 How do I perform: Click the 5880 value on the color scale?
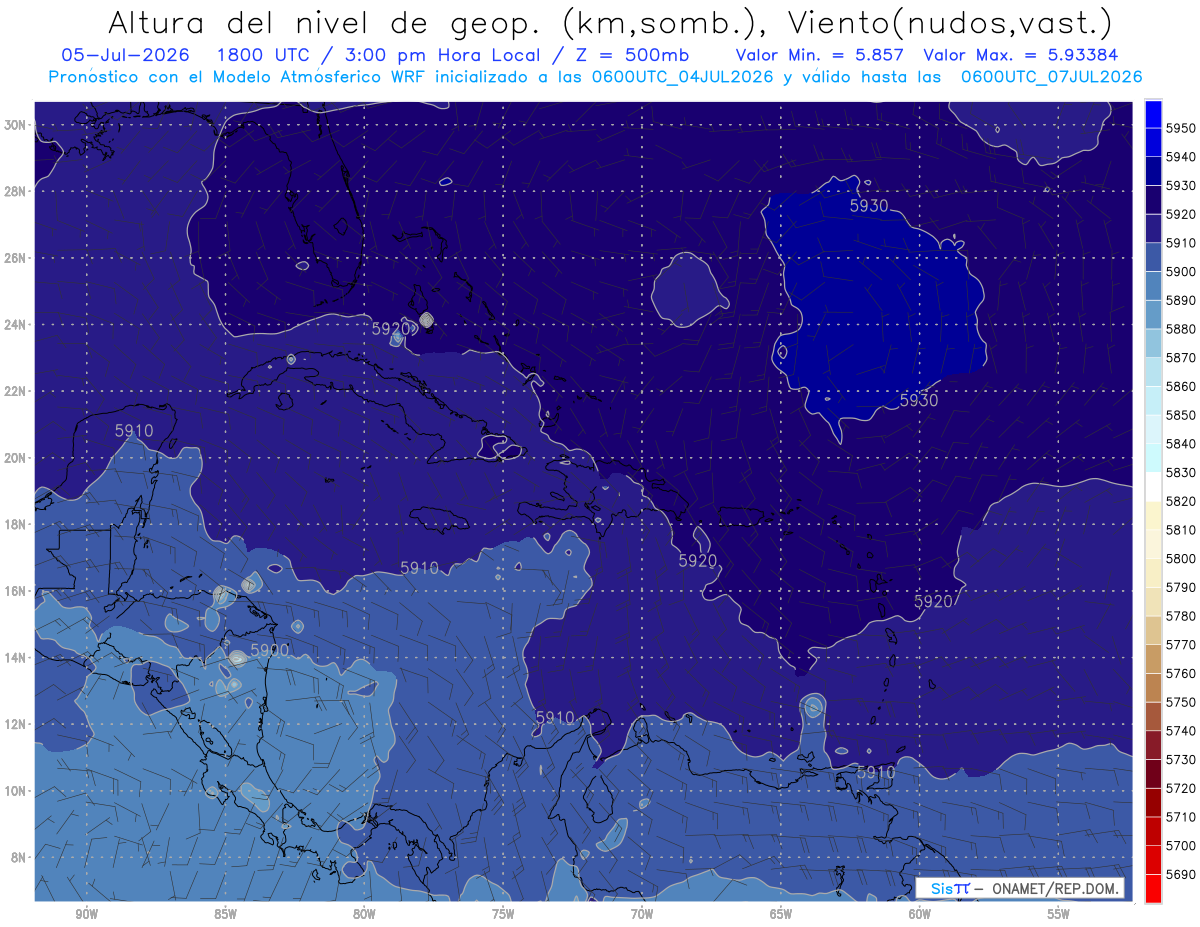coord(1181,329)
